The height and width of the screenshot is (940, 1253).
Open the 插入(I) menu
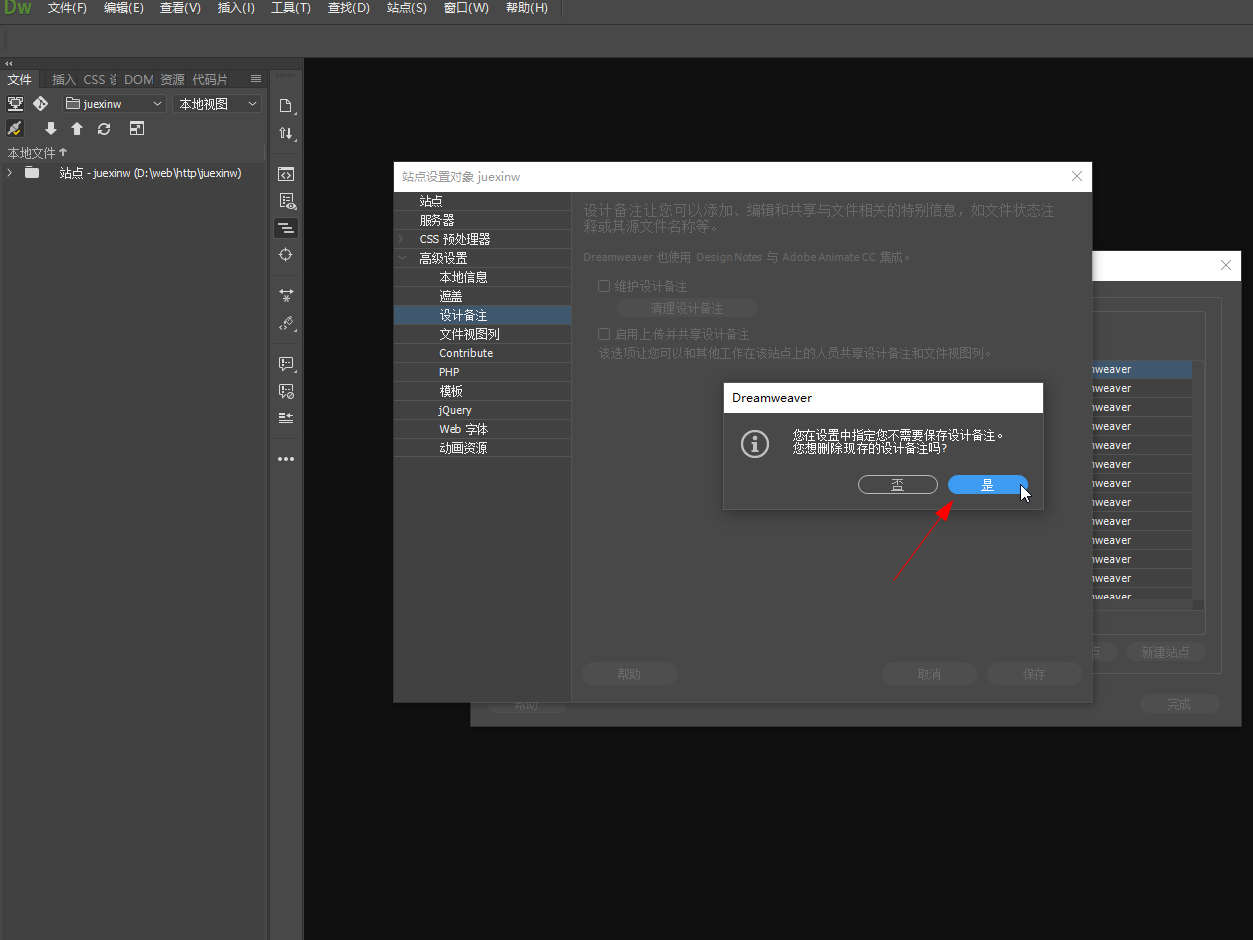[236, 8]
